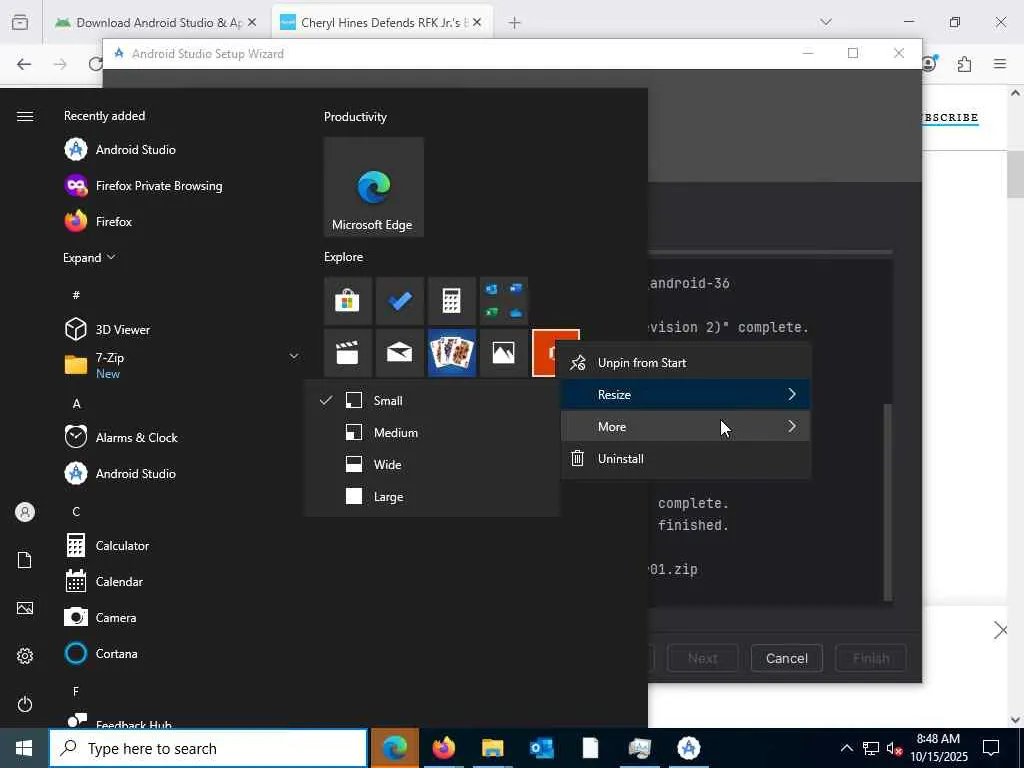Open Microsoft To Do checkmark tile

[400, 301]
